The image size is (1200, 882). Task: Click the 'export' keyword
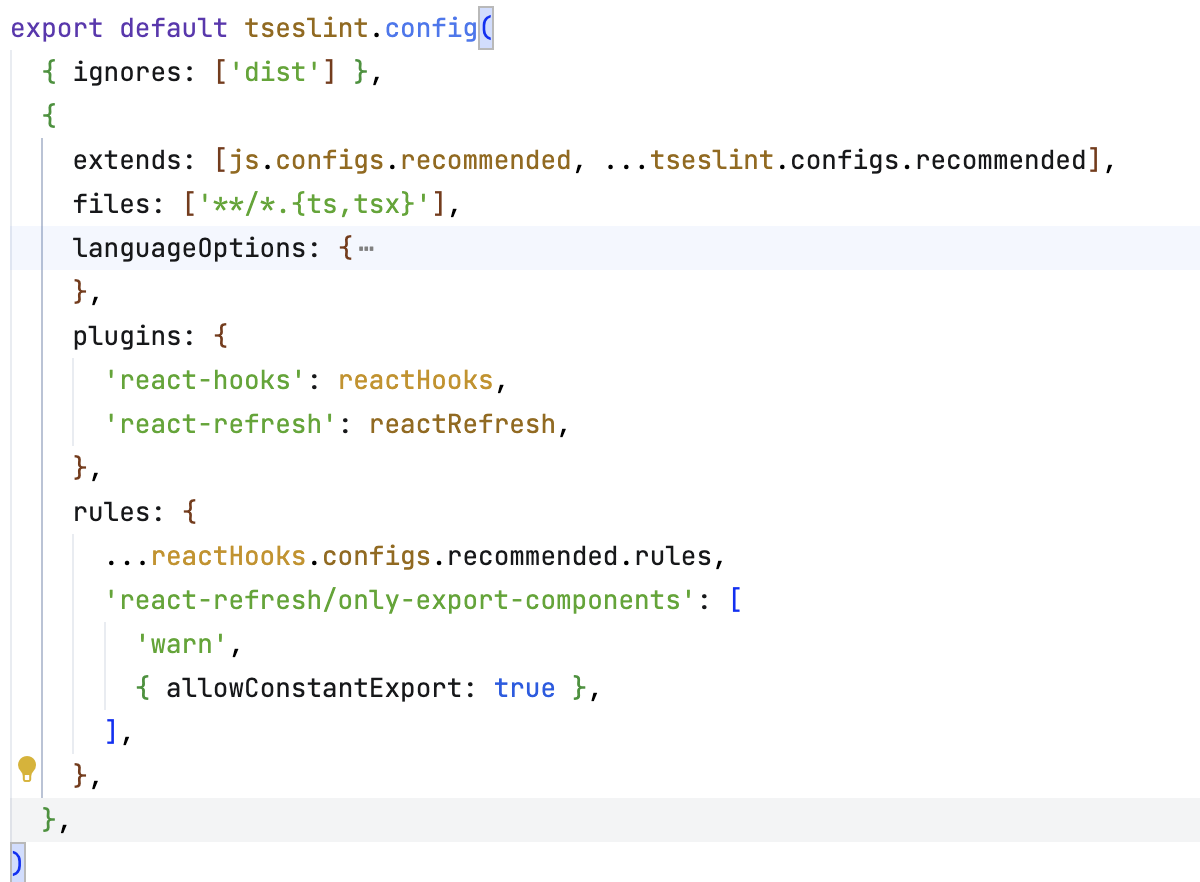pyautogui.click(x=58, y=28)
